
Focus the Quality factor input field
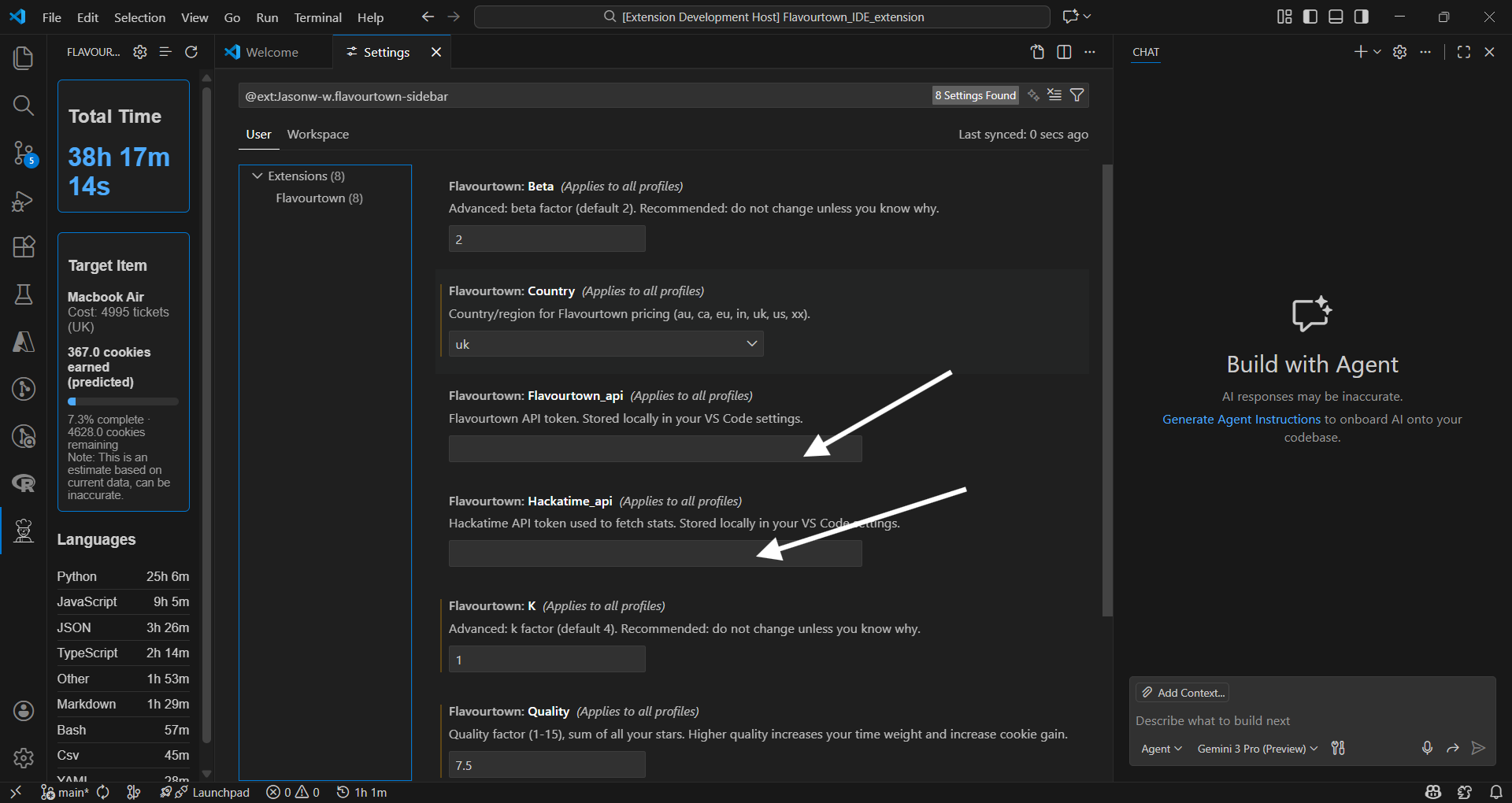(x=547, y=765)
